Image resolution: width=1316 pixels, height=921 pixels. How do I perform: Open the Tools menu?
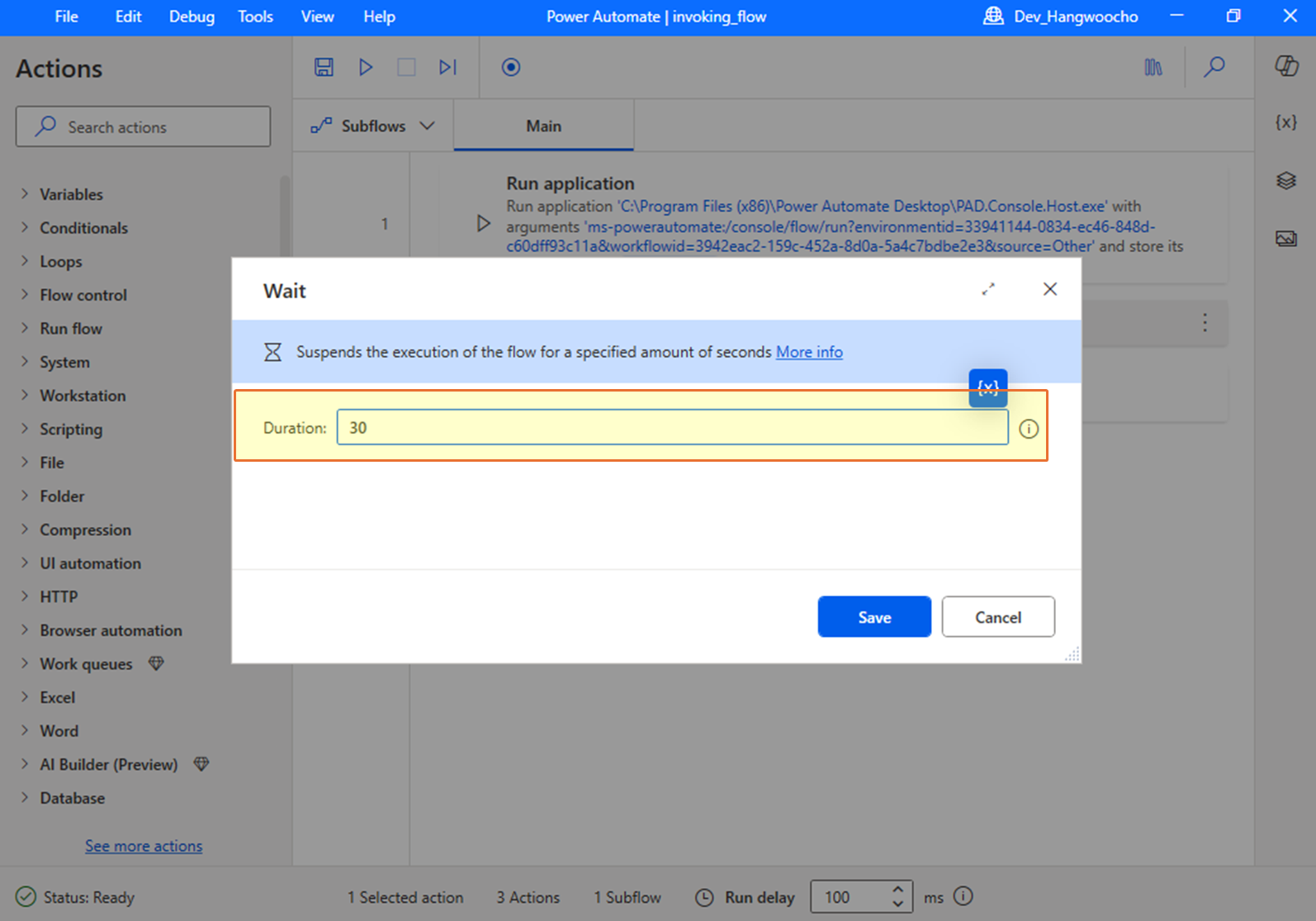pos(255,17)
